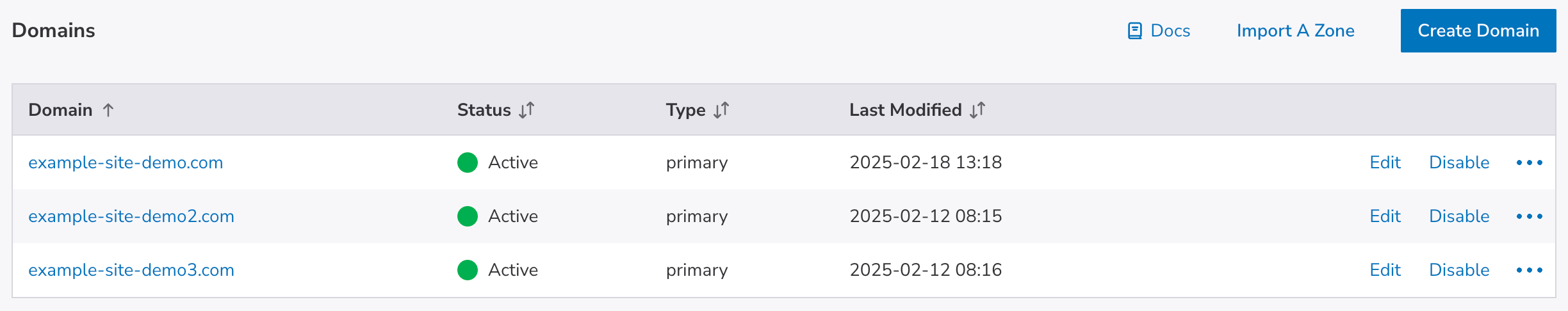The image size is (1568, 311).
Task: Edit the example-site-demo.com domain
Action: tap(1385, 163)
